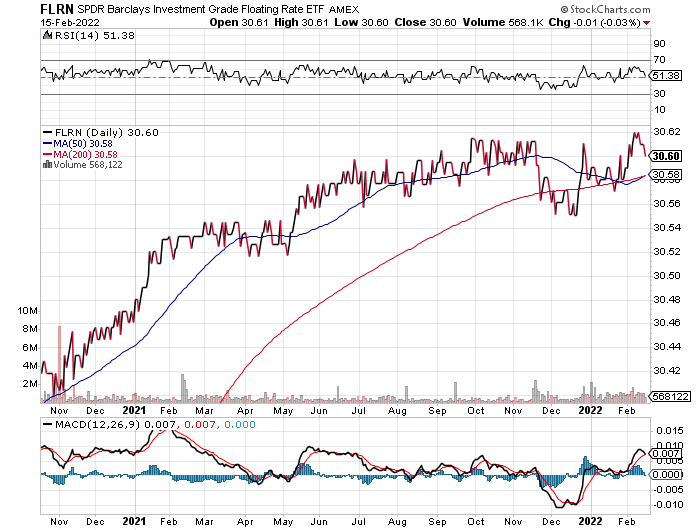The height and width of the screenshot is (530, 700).
Task: Click the red 0.007 MACD signal value
Action: click(x=200, y=425)
